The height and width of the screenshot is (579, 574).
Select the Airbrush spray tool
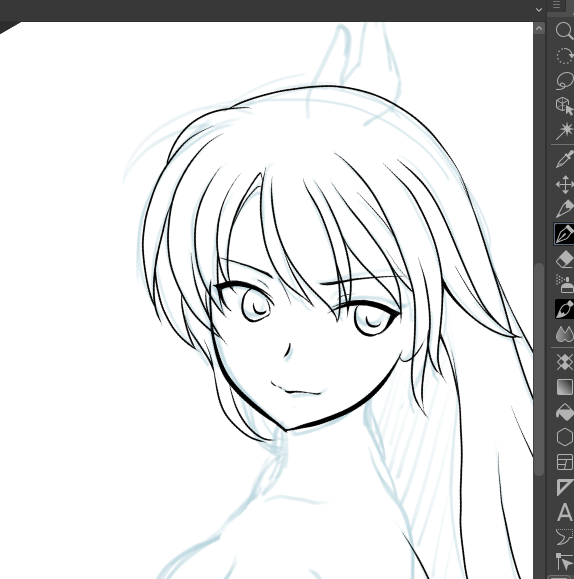pos(565,284)
